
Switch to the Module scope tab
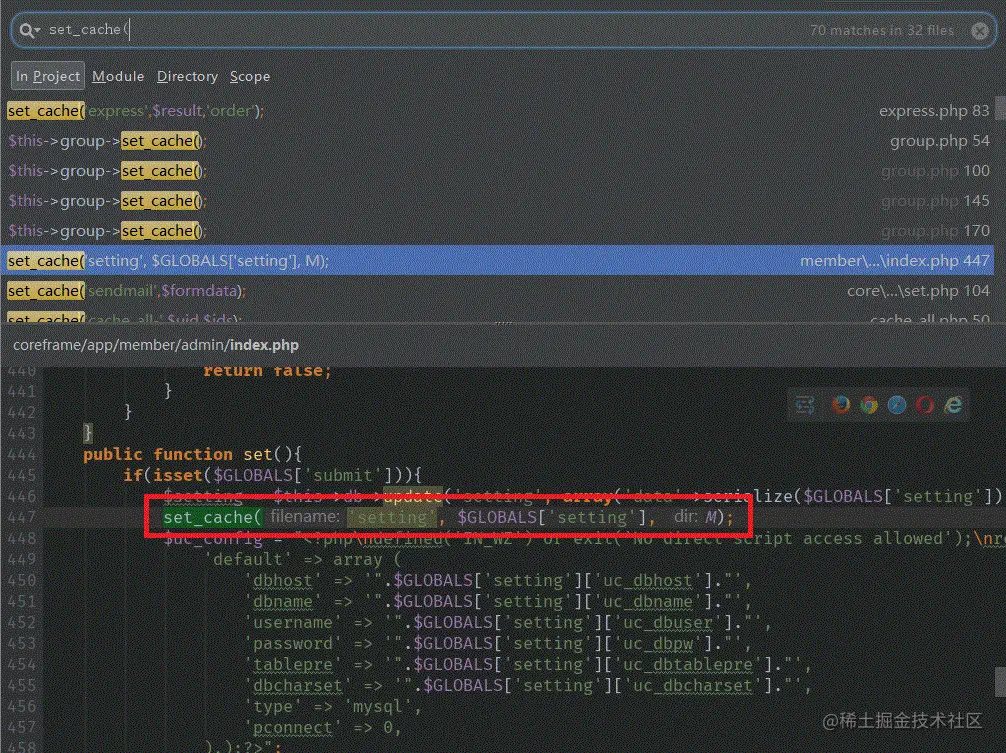(118, 76)
